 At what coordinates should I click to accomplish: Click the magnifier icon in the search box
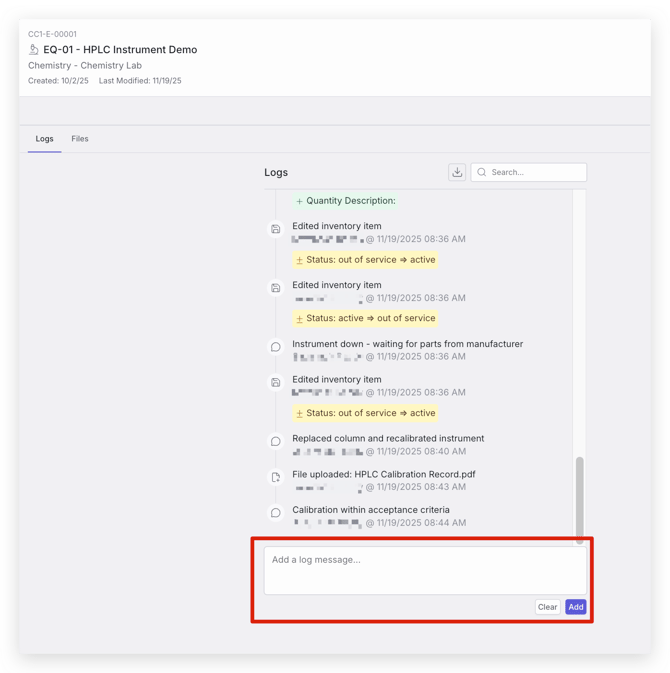pos(482,172)
